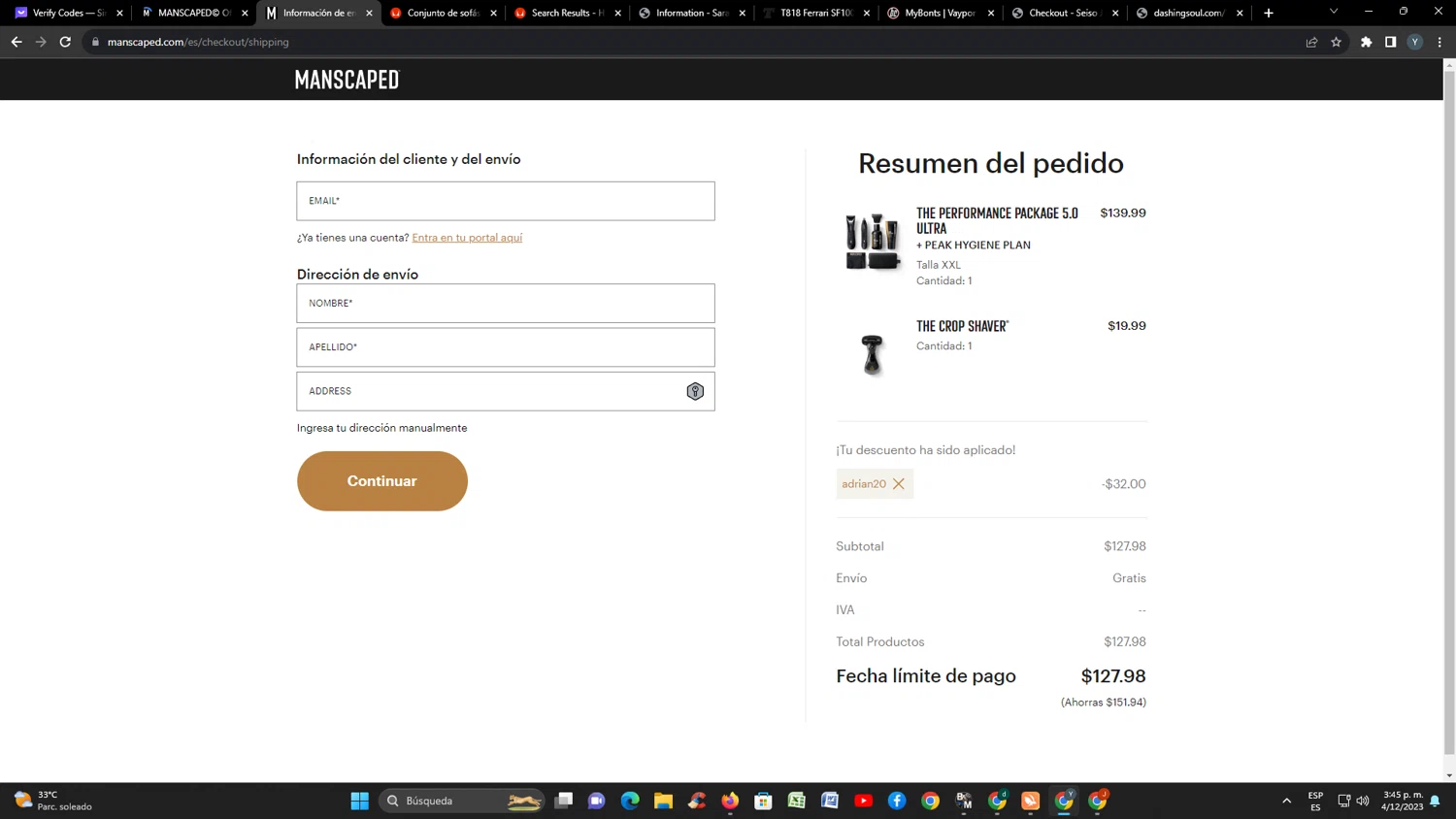1456x819 pixels.
Task: Toggle the browser side panel icon
Action: (1390, 42)
